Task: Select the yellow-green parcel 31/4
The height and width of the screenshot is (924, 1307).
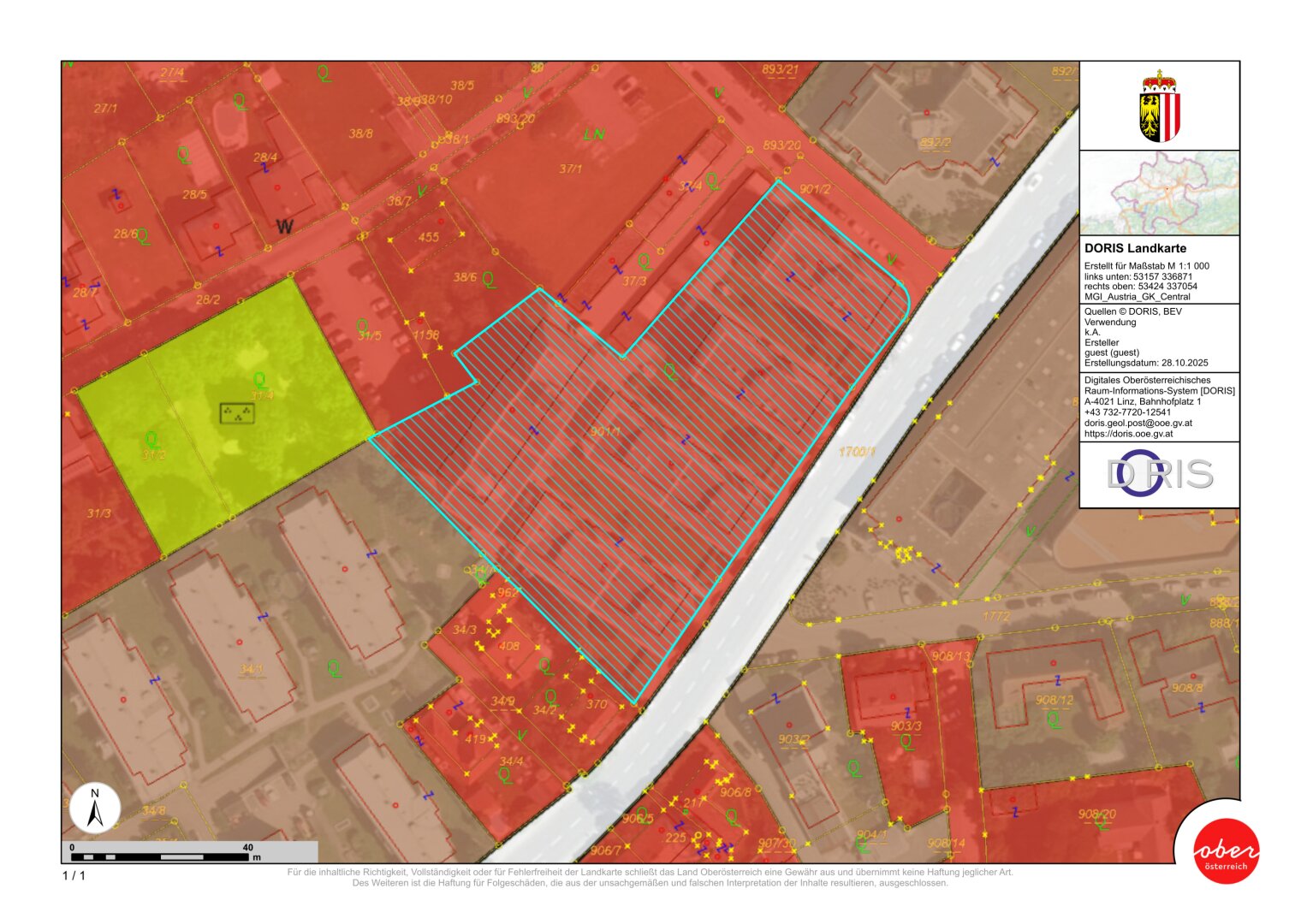Action: (x=262, y=395)
